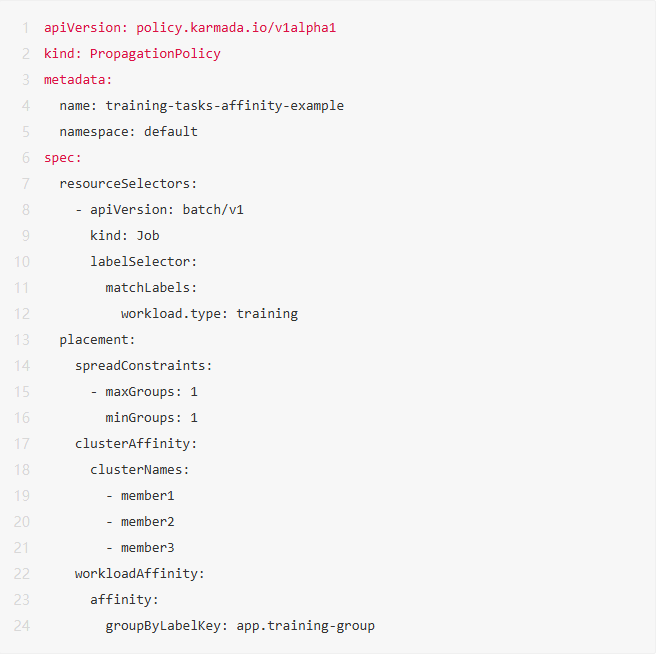Click the workload.type: training line
The height and width of the screenshot is (657, 656).
coord(209,313)
